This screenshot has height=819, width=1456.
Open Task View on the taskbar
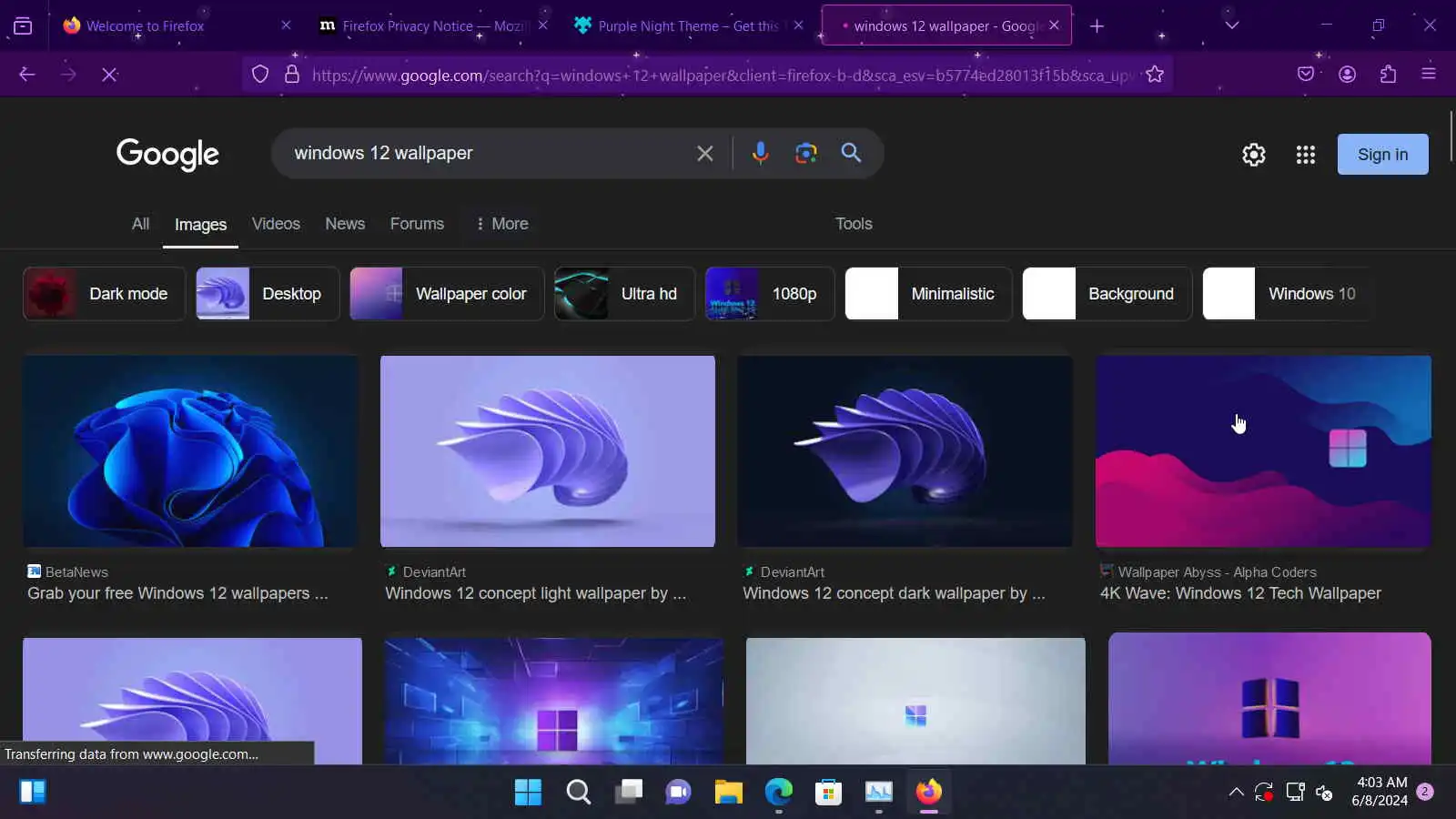coord(628,792)
